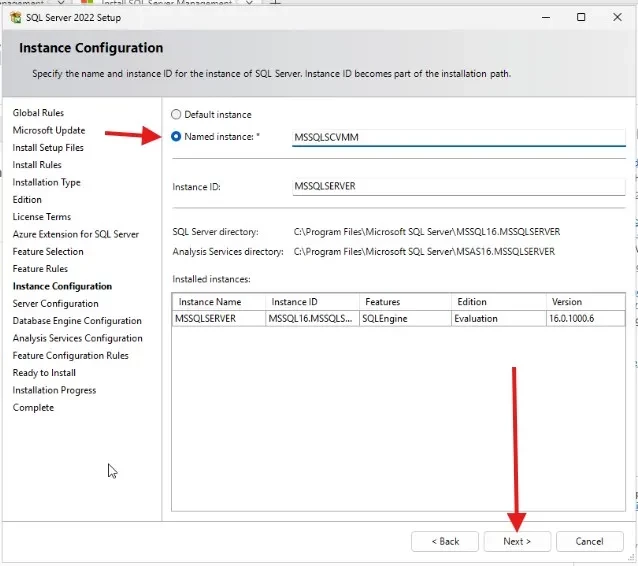Click Feature Configuration Rules step

point(70,356)
